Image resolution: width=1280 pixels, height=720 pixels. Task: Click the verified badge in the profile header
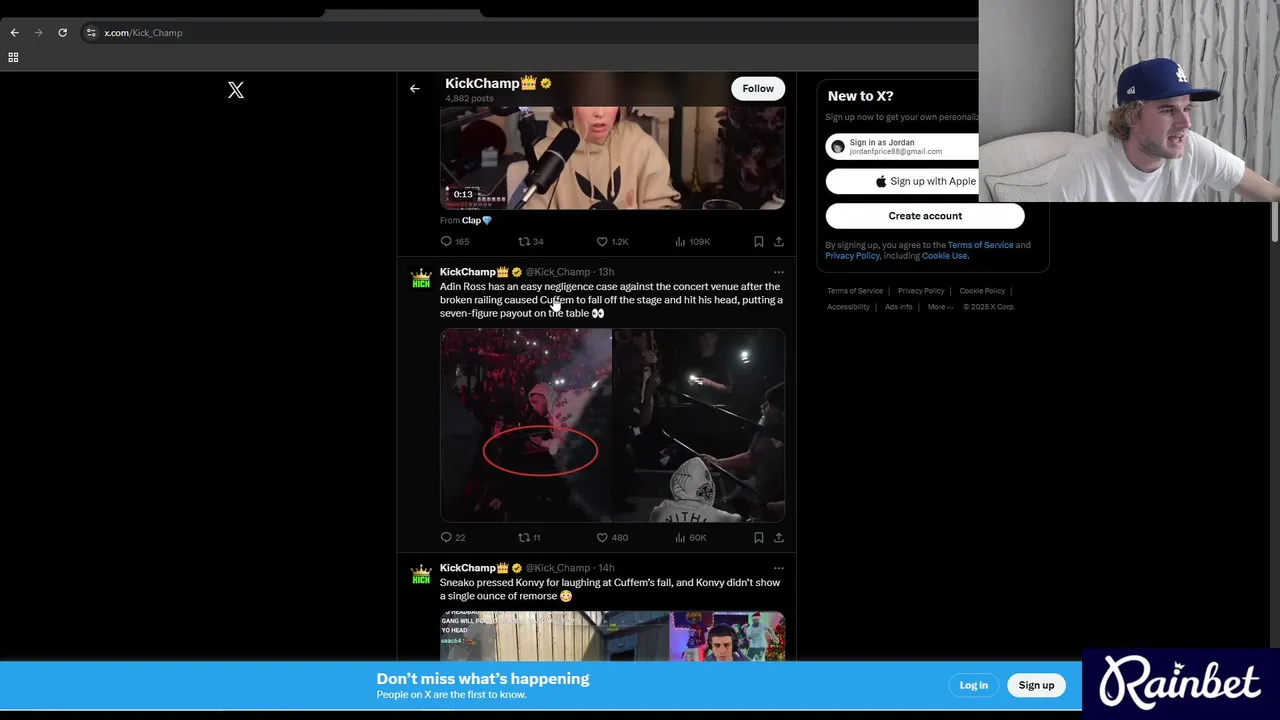546,83
